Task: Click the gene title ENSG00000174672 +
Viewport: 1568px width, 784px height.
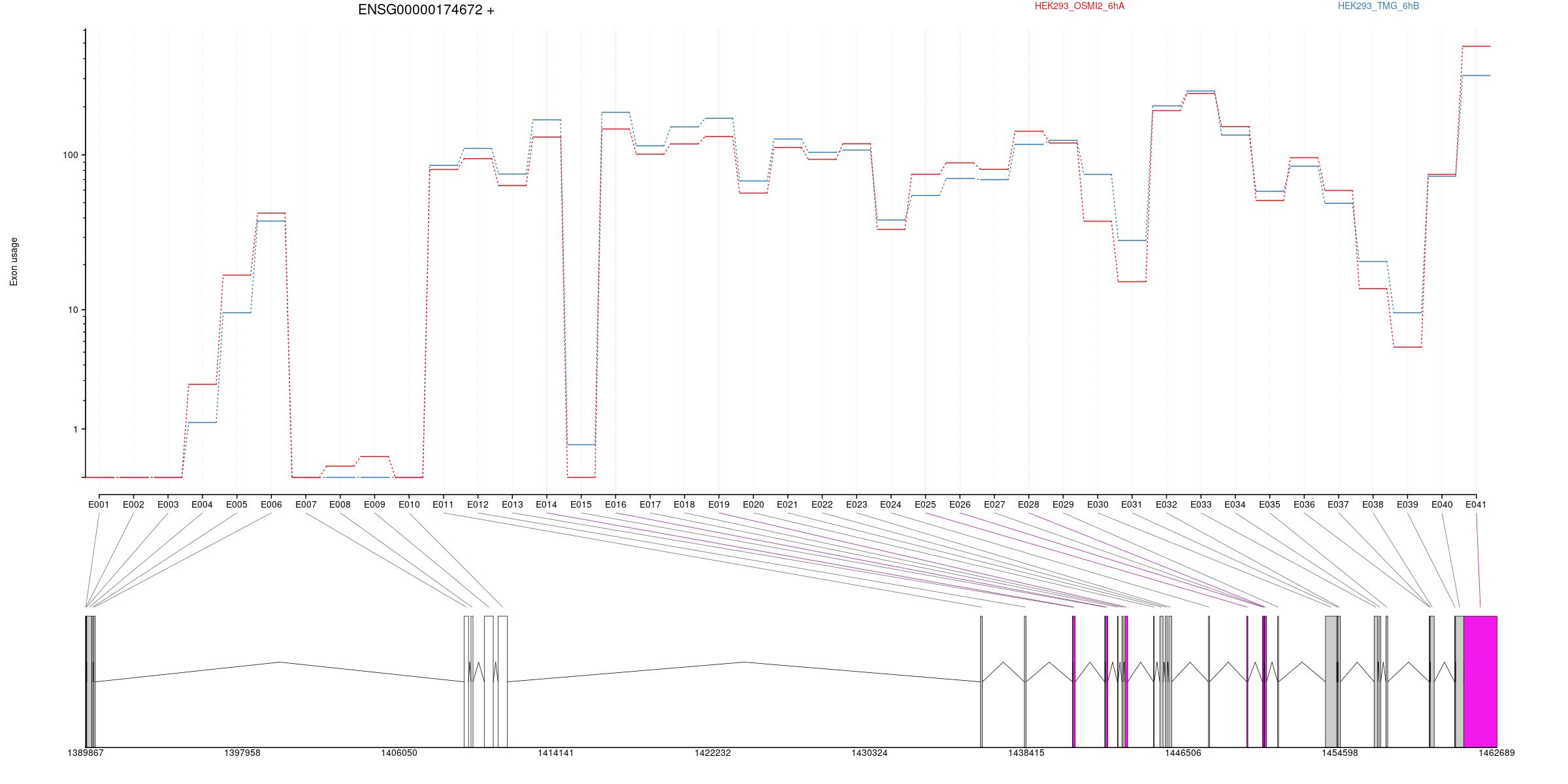Action: click(426, 10)
